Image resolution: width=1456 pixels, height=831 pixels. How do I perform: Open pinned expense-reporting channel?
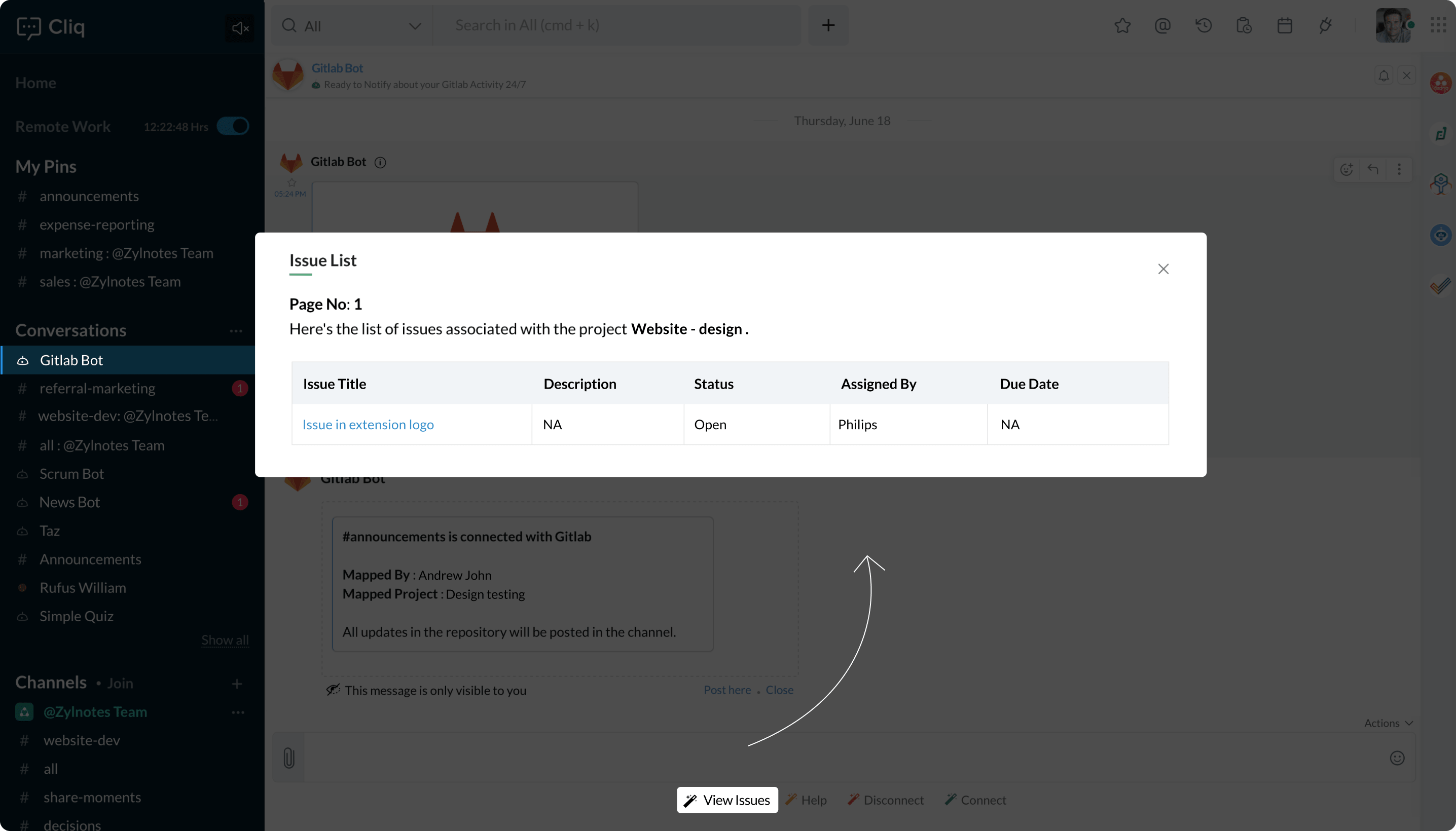[x=96, y=225]
